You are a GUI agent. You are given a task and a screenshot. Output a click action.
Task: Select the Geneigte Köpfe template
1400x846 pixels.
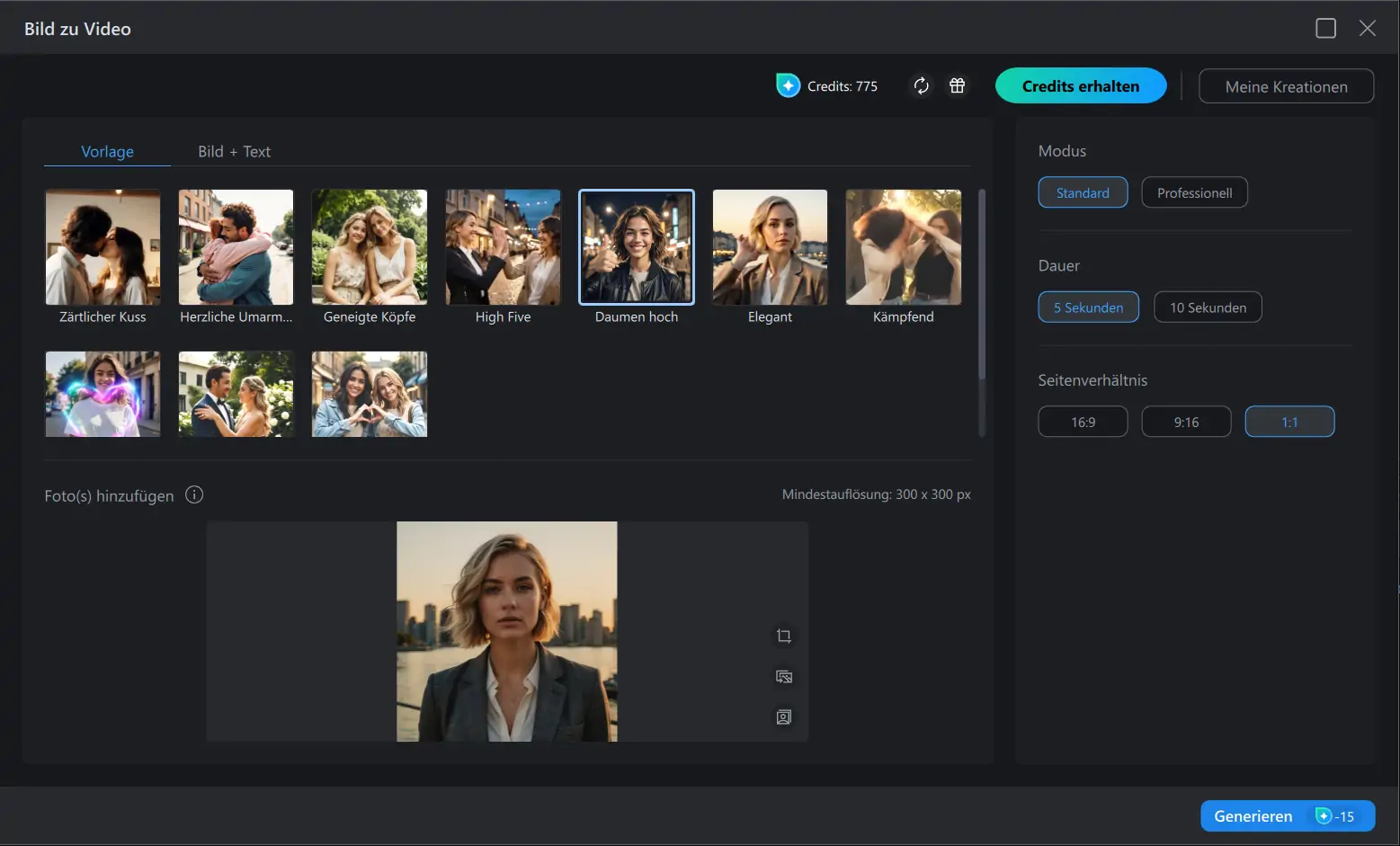370,247
